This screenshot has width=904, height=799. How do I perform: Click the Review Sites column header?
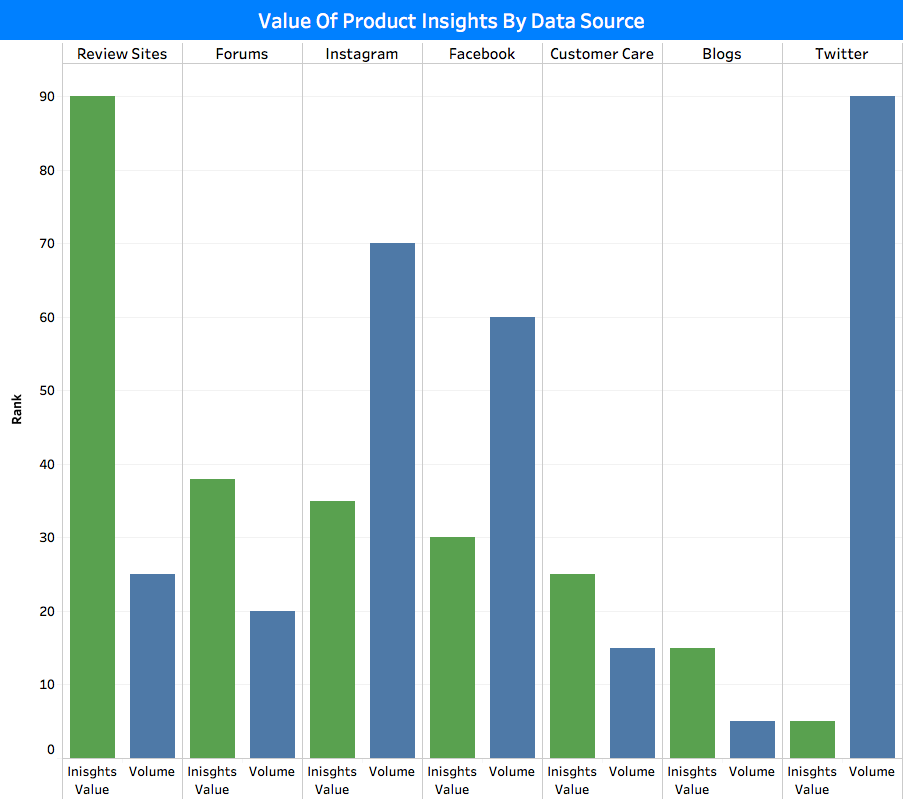click(122, 54)
